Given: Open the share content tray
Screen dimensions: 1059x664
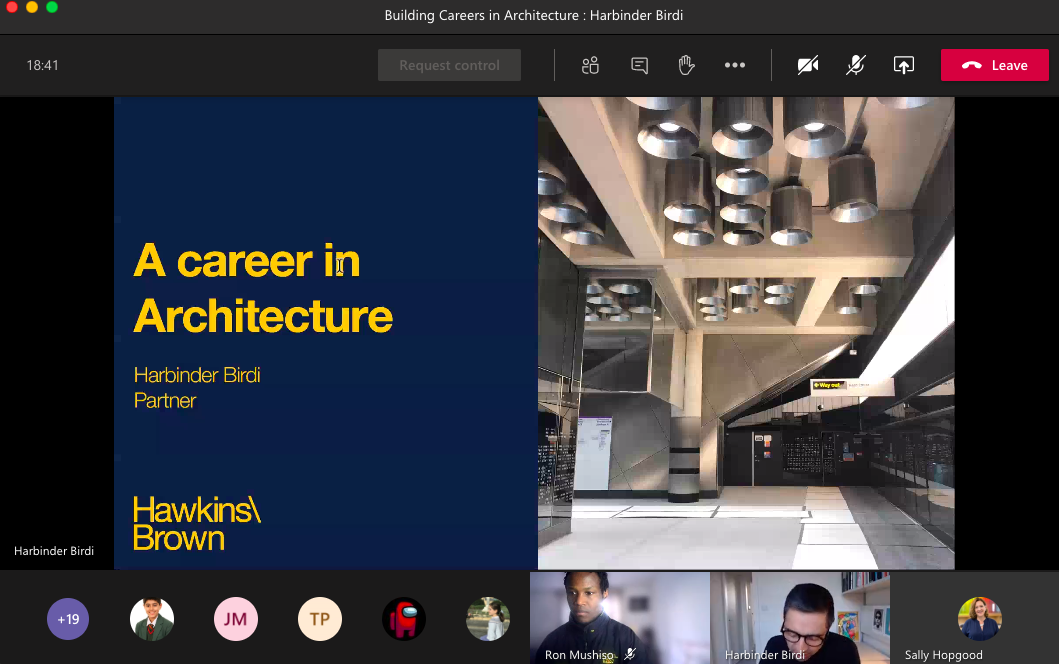Looking at the screenshot, I should (904, 66).
